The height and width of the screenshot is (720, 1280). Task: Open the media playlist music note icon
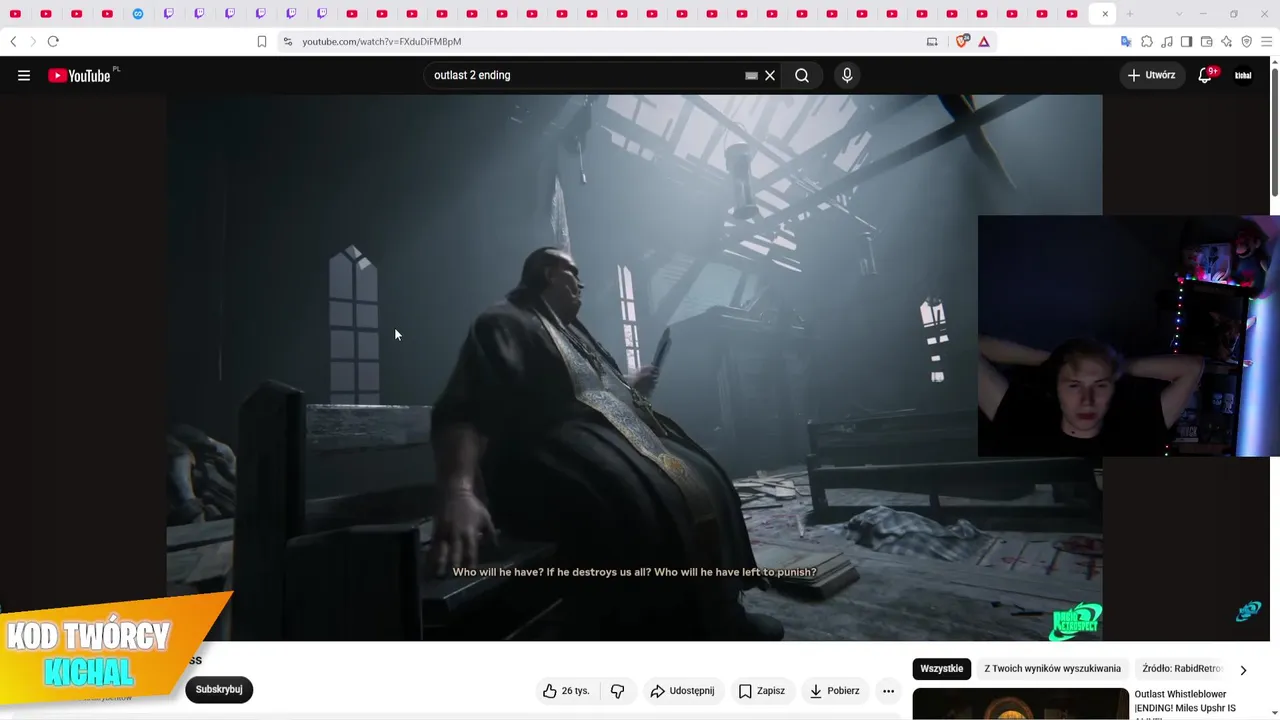(1167, 41)
